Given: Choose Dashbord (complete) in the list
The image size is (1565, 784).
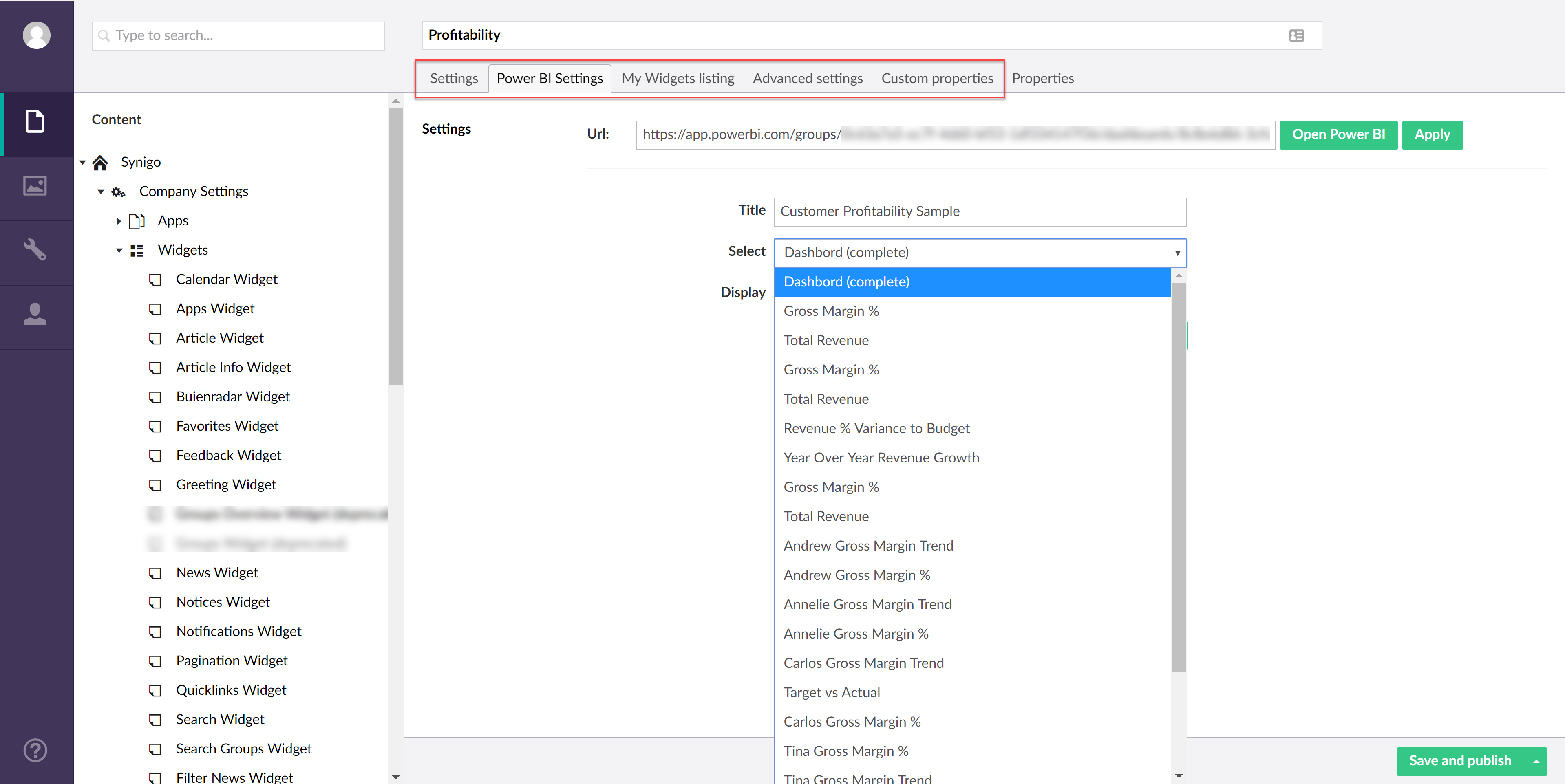Looking at the screenshot, I should coord(972,282).
